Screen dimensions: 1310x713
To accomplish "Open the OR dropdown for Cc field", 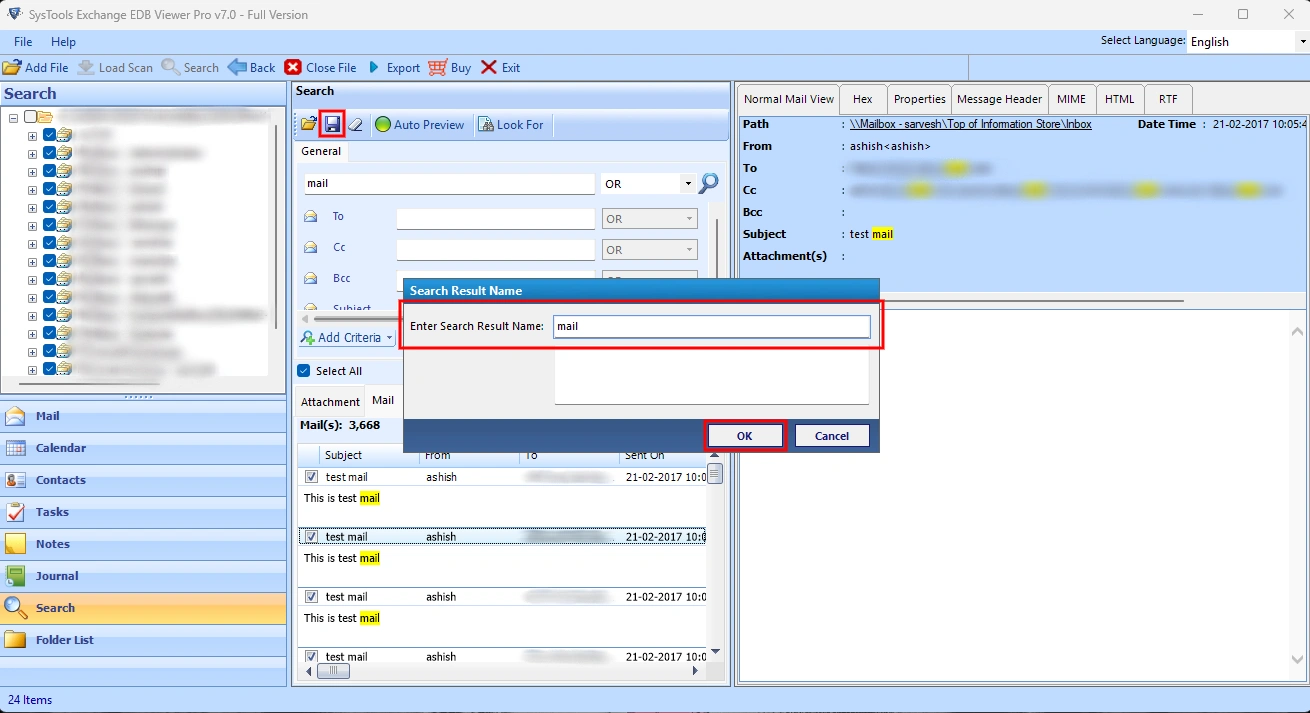I will (x=690, y=249).
